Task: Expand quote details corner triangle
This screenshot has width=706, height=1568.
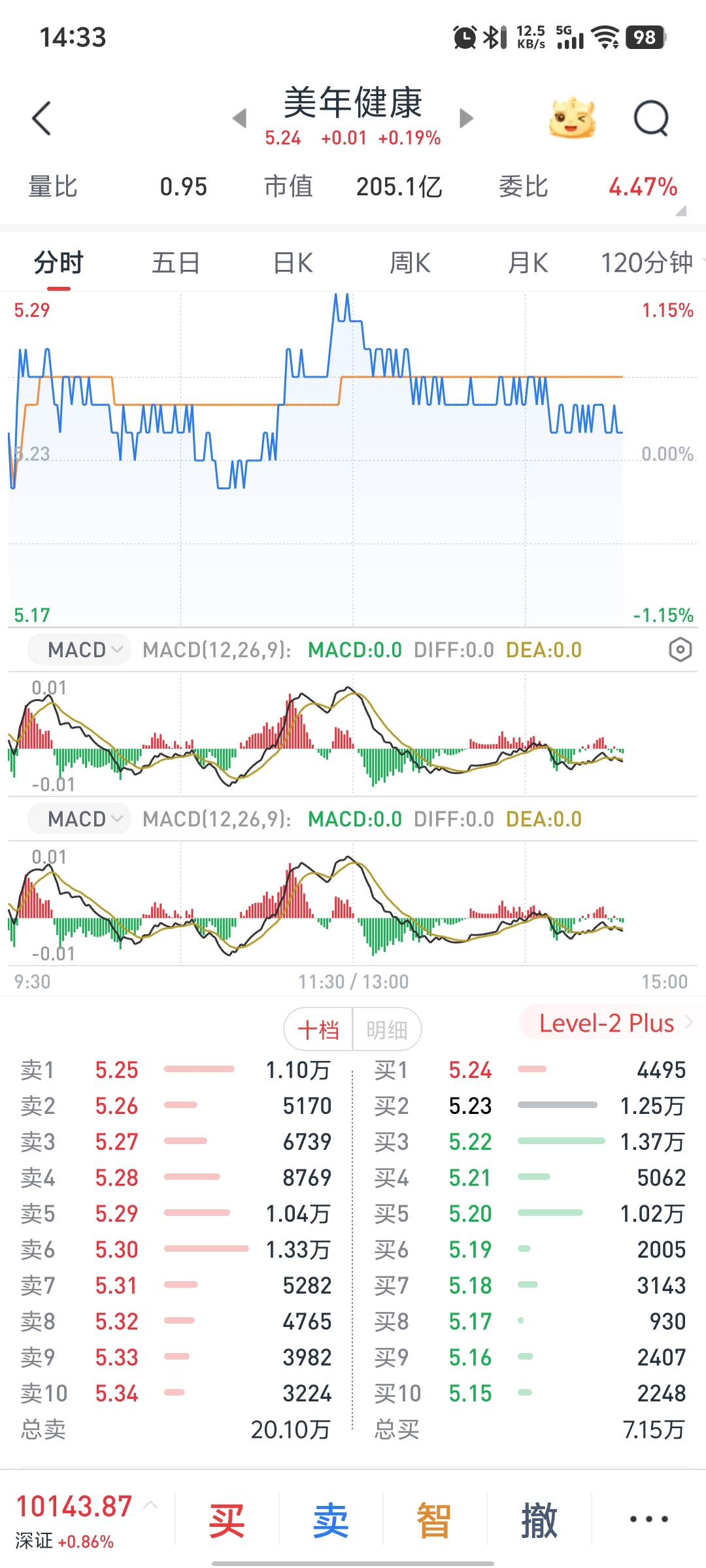Action: pyautogui.click(x=681, y=210)
